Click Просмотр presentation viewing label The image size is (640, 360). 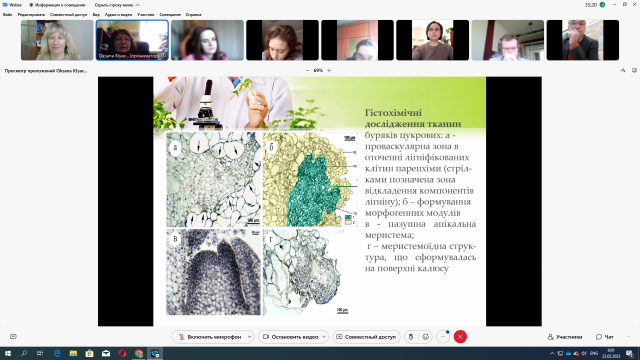(46, 71)
